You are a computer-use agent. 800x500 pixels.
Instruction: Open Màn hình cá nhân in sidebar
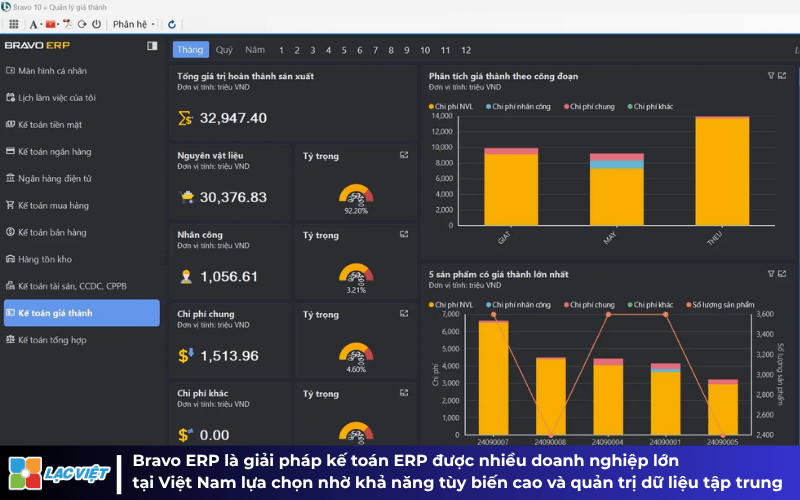pyautogui.click(x=46, y=71)
